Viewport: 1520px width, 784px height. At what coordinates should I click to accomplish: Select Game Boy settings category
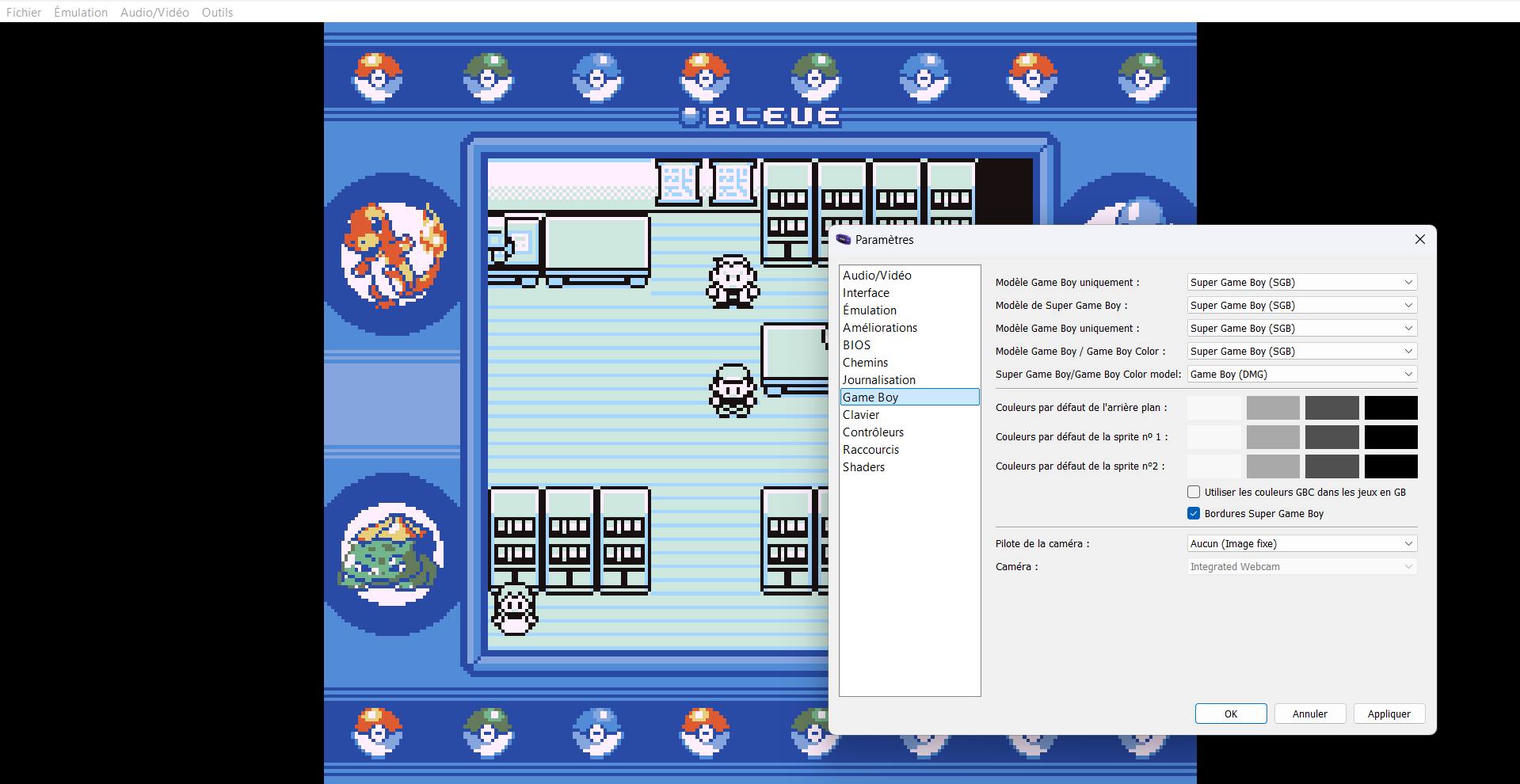pyautogui.click(x=909, y=397)
